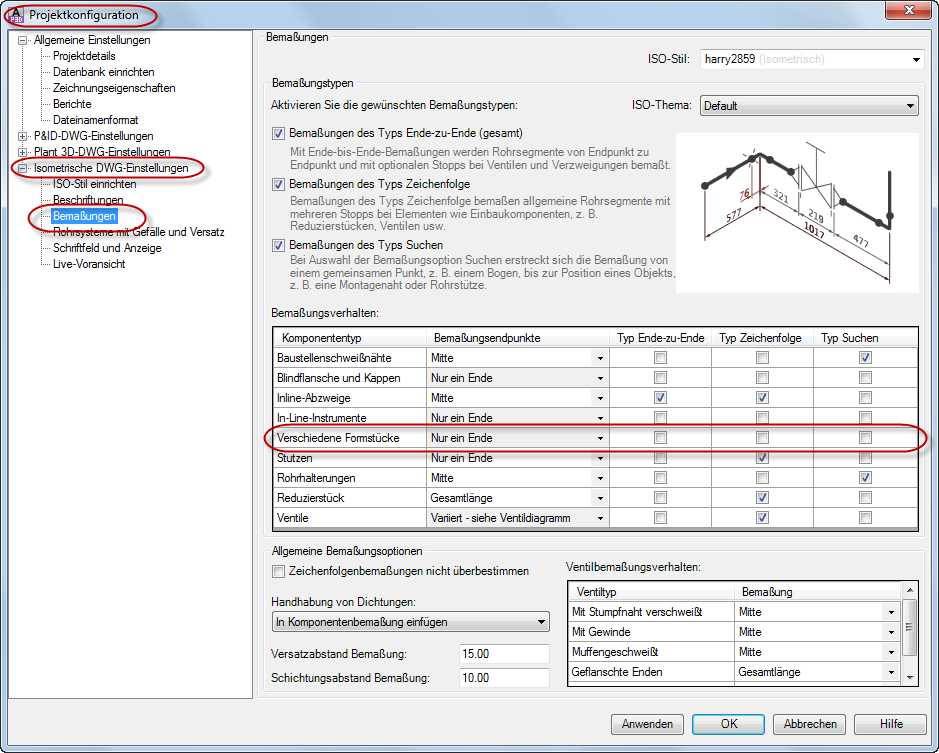Click the Projektkonfiguration app icon in title bar

point(16,15)
